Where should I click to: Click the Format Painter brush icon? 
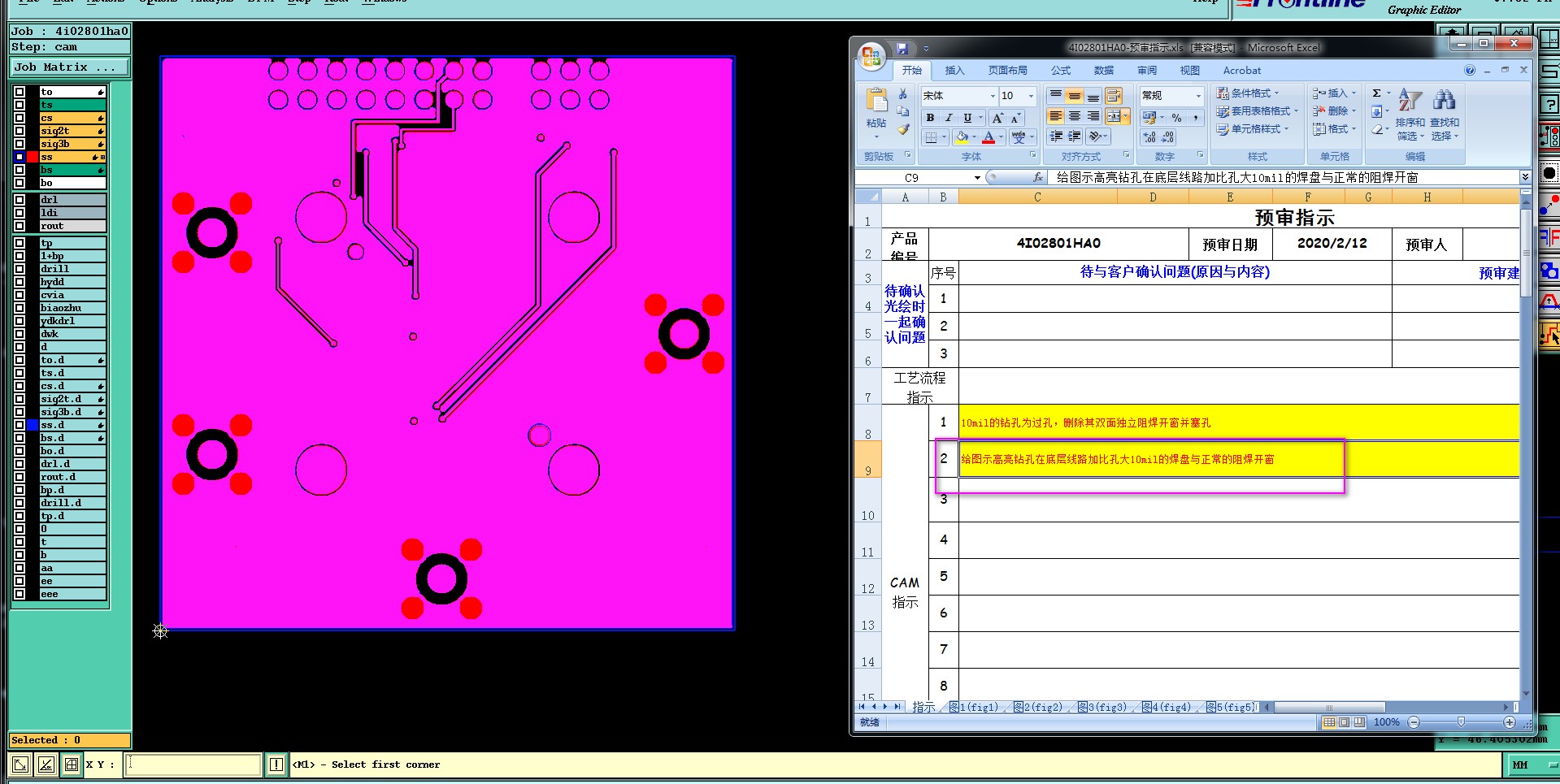[x=902, y=129]
